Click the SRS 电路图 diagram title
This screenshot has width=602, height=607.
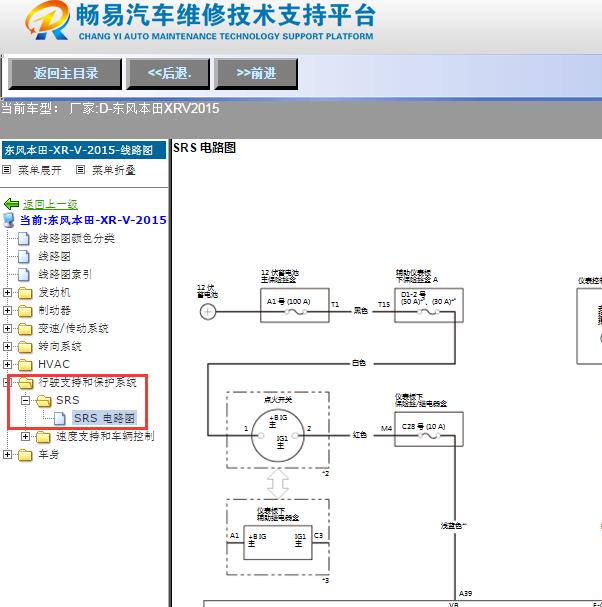(204, 148)
